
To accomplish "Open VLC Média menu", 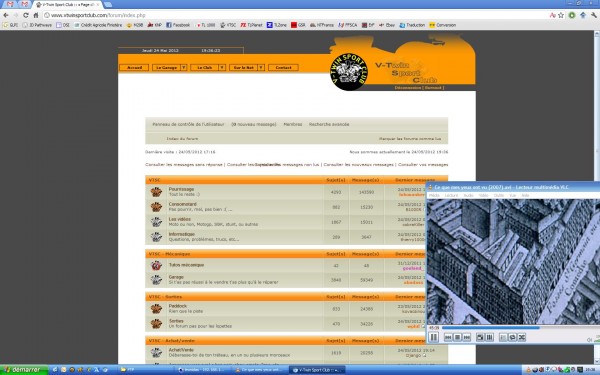I will 434,195.
